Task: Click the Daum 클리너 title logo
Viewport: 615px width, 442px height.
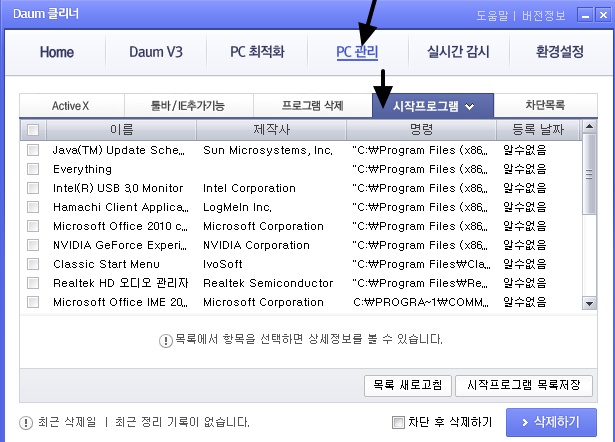Action: click(46, 14)
